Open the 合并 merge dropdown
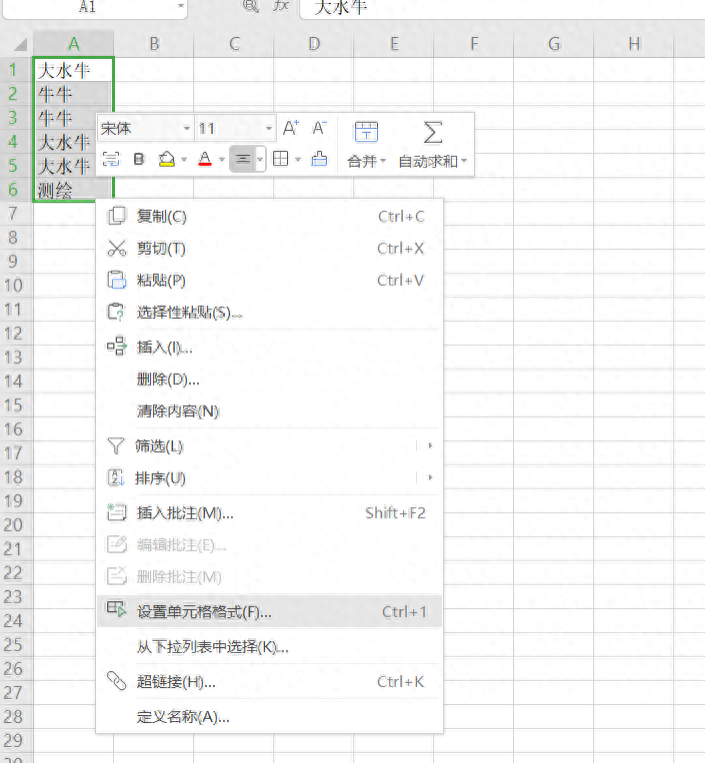 366,162
